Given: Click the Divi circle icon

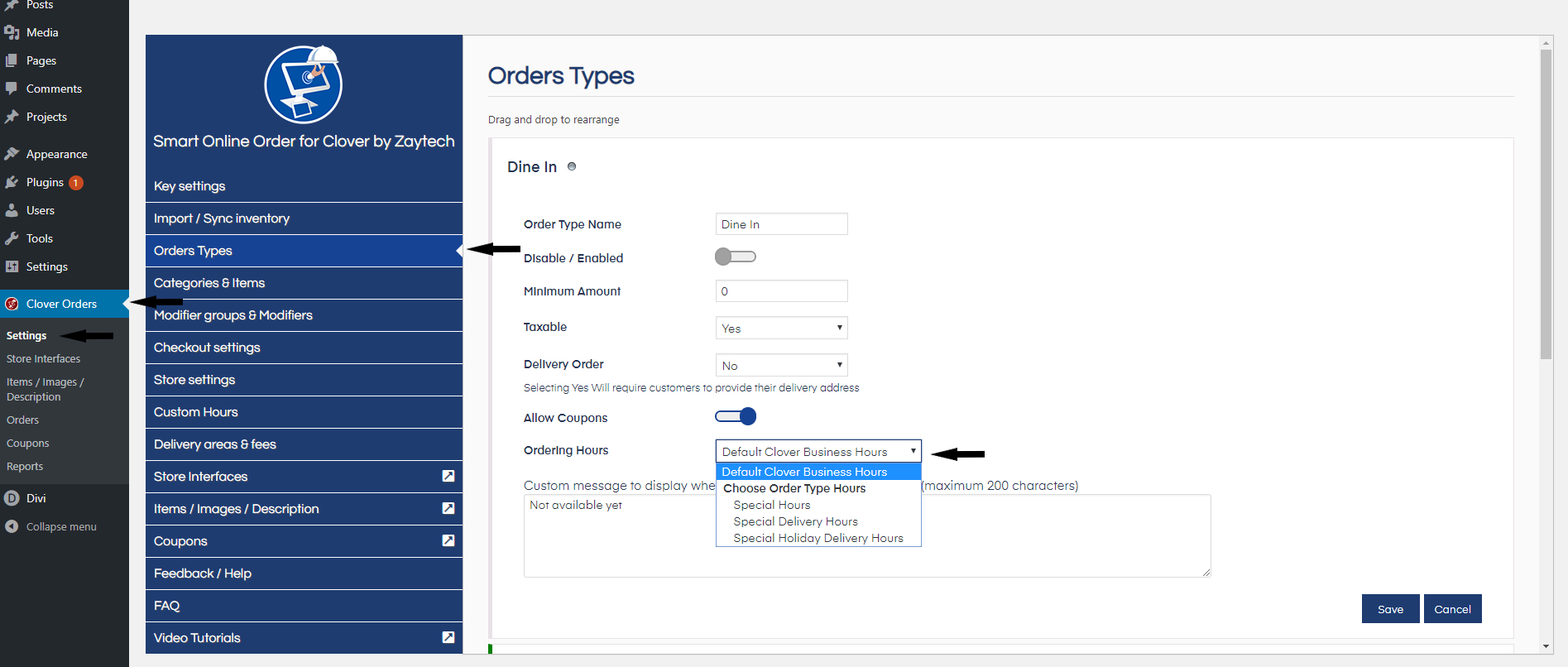Looking at the screenshot, I should click(x=12, y=498).
